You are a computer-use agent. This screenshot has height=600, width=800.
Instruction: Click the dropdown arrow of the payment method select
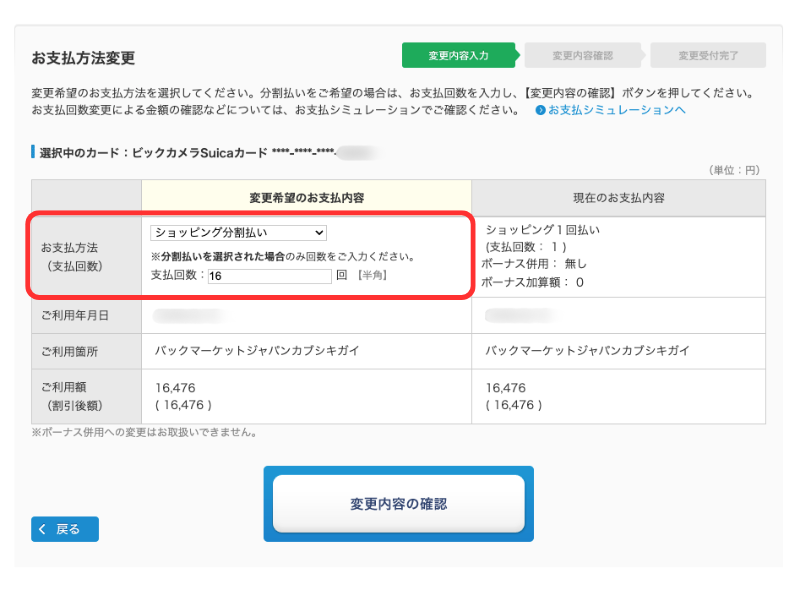319,232
